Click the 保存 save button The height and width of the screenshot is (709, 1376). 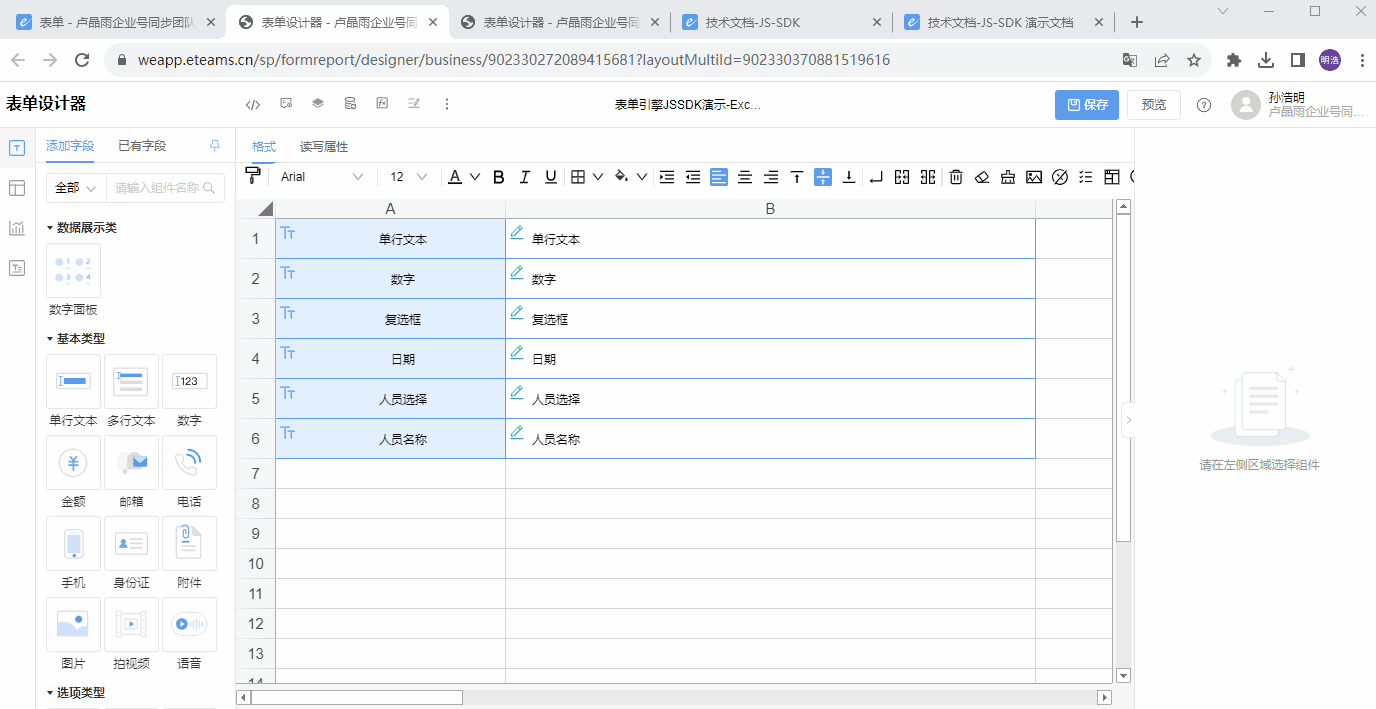(x=1086, y=103)
